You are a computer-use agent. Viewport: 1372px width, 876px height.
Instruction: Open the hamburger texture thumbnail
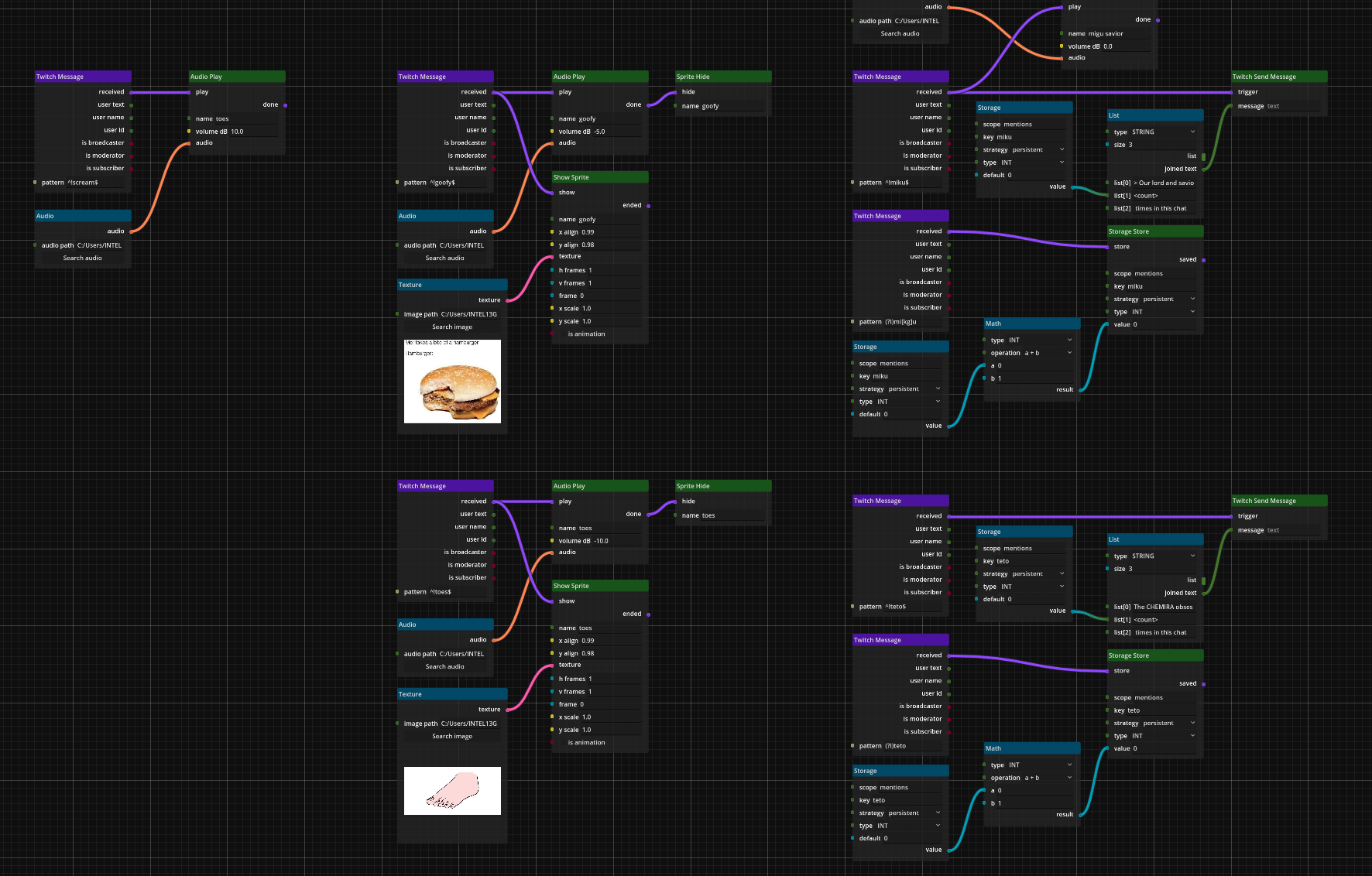[452, 382]
